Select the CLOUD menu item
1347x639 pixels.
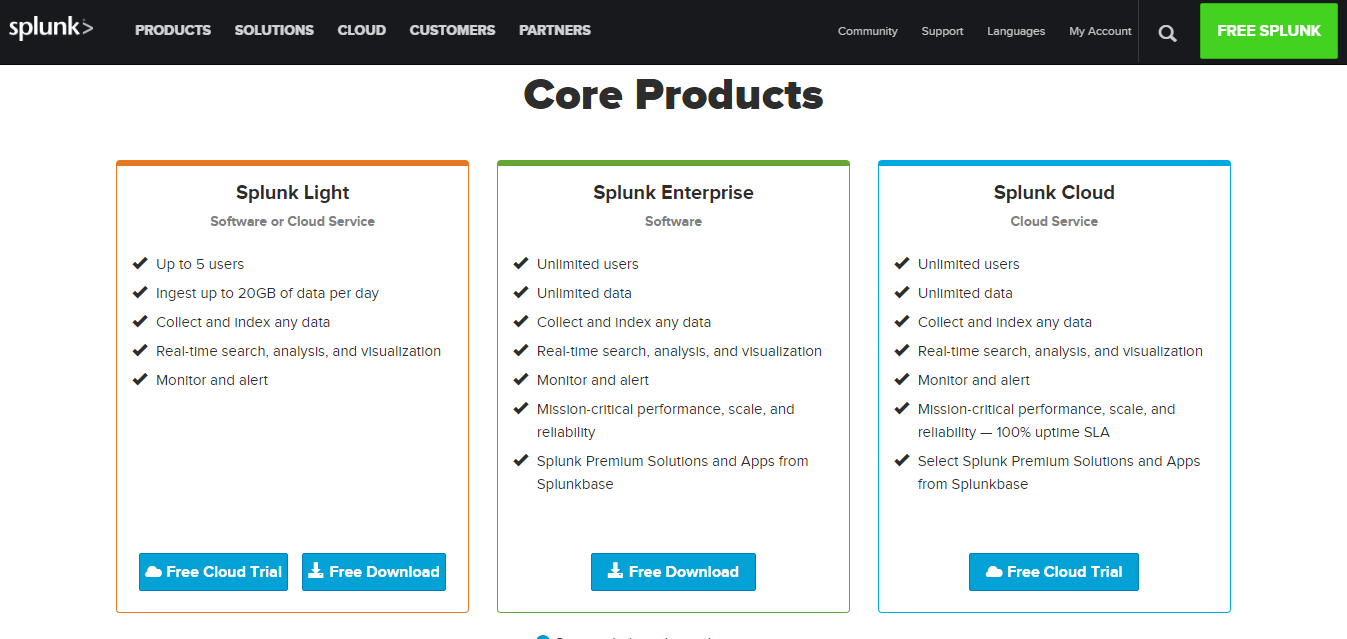pos(361,30)
